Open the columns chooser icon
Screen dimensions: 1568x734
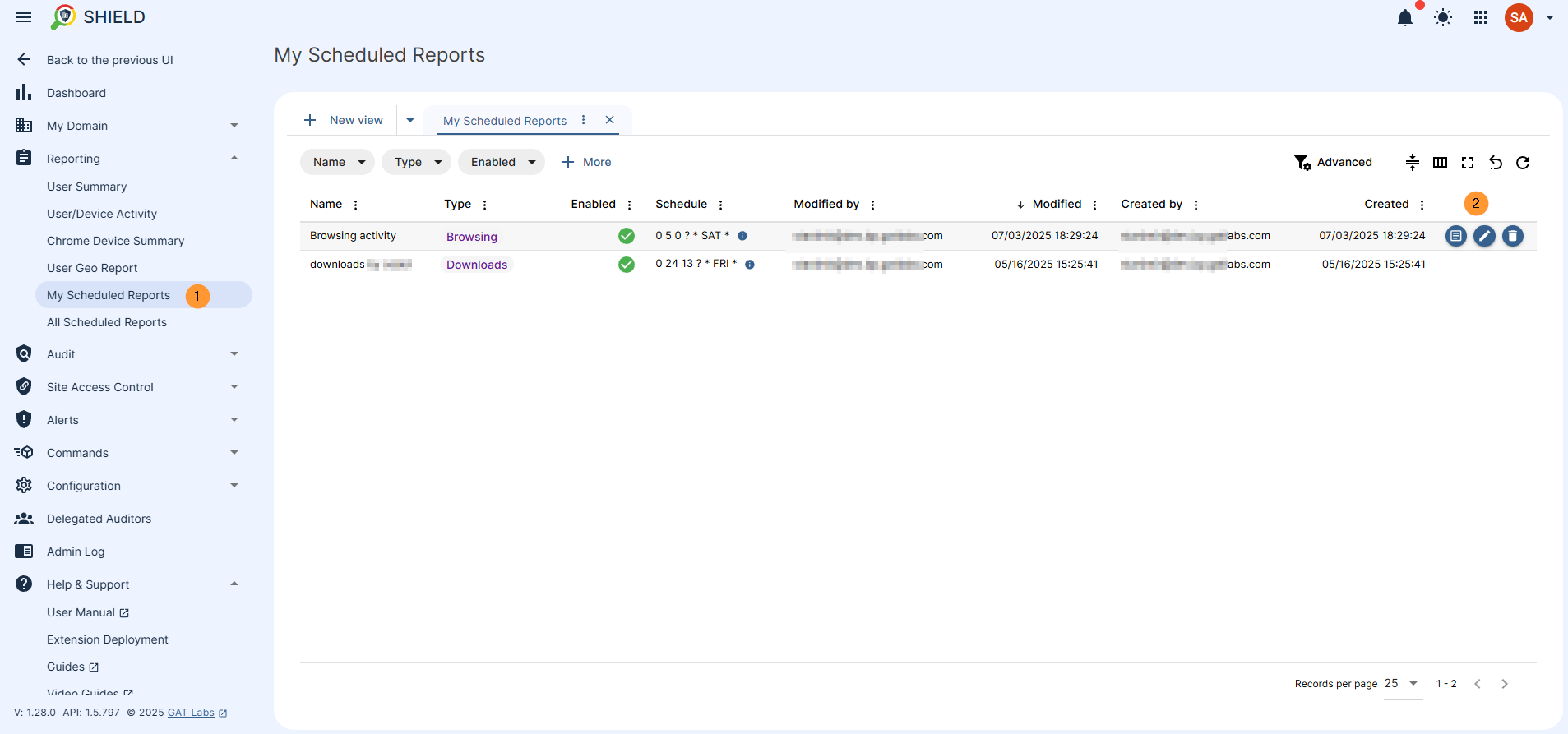(x=1441, y=163)
